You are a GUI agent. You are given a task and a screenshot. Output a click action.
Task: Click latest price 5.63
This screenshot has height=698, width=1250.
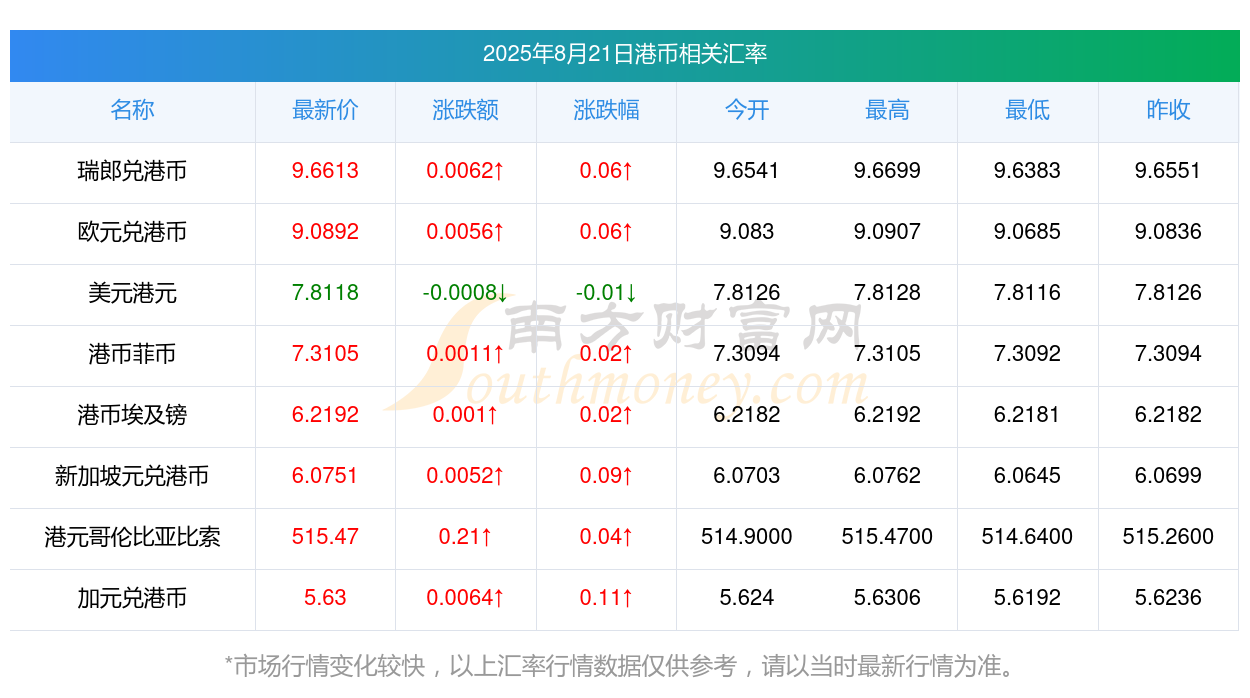(325, 598)
